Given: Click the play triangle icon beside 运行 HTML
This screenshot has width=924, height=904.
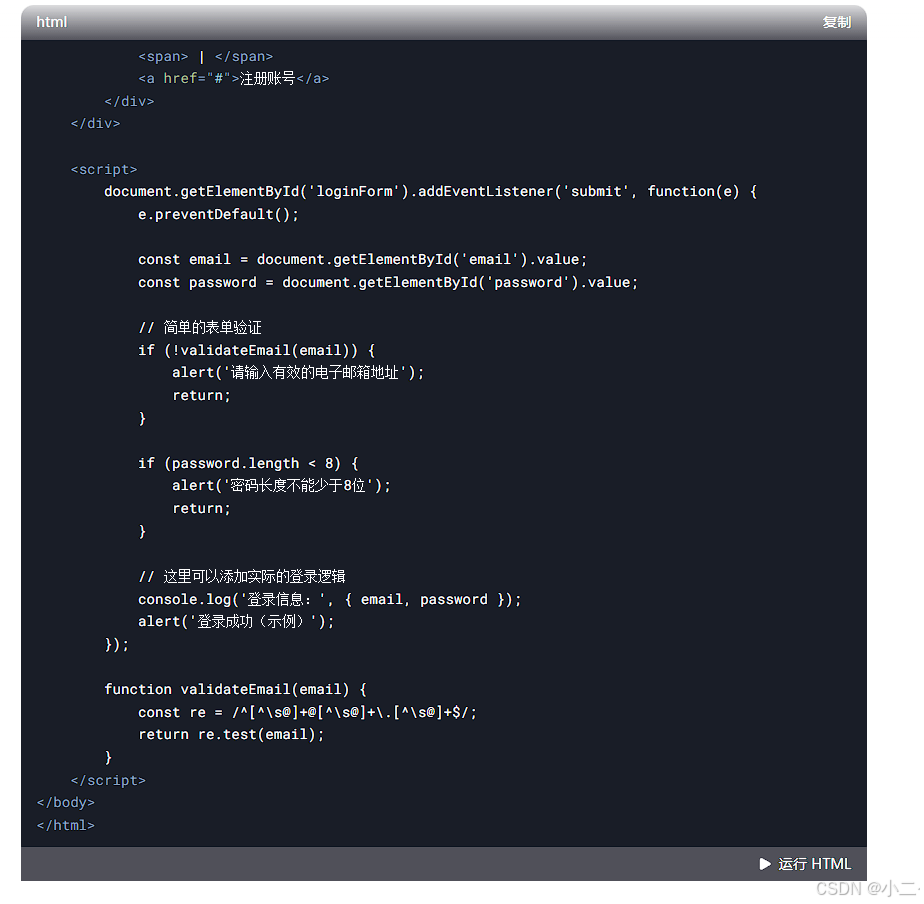Looking at the screenshot, I should tap(765, 864).
